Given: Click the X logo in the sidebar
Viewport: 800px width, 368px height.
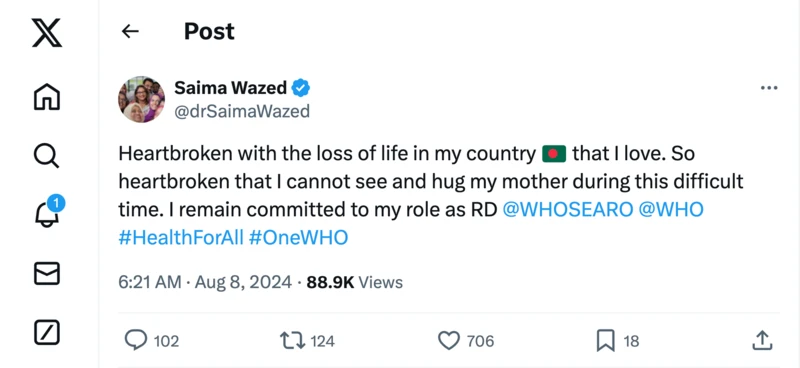Looking at the screenshot, I should 47,32.
